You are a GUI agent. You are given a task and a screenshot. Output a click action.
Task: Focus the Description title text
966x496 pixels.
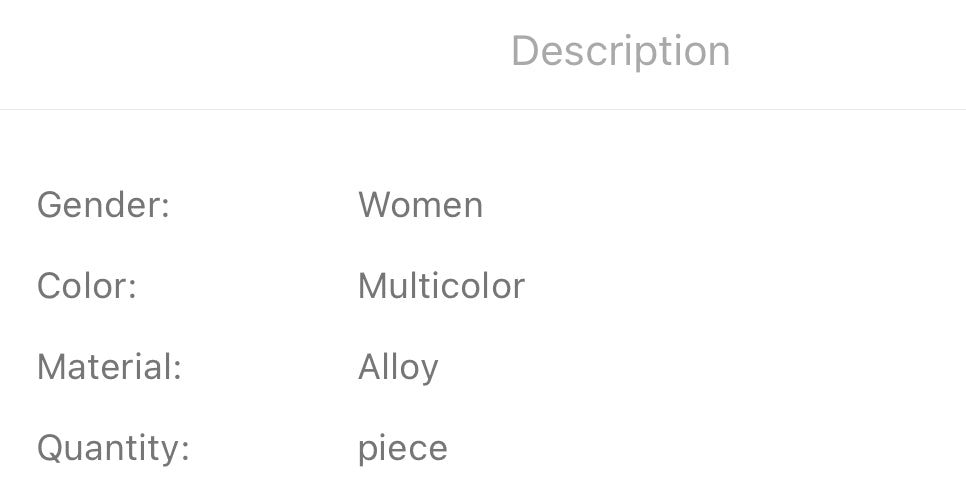[x=620, y=51]
